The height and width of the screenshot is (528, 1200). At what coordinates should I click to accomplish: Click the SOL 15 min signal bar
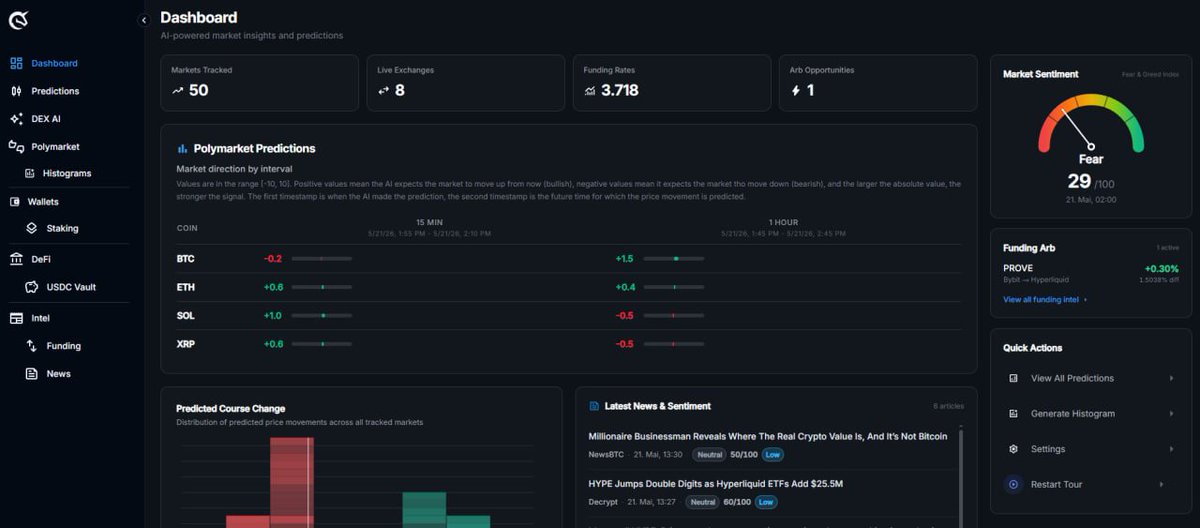coord(321,315)
